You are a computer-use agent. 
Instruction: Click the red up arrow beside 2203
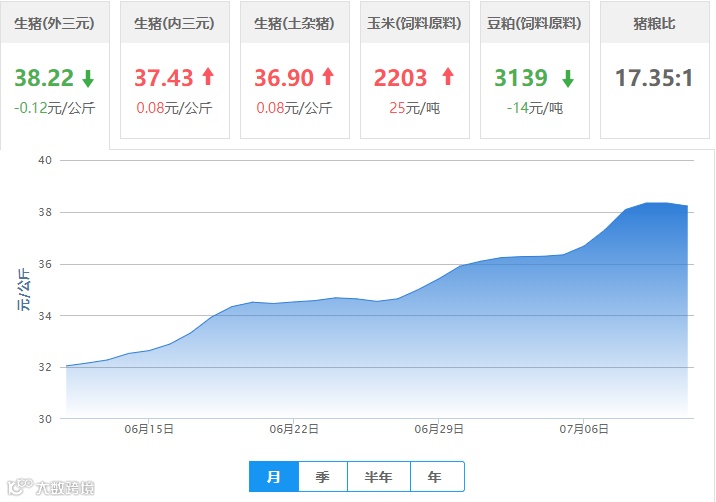point(448,76)
